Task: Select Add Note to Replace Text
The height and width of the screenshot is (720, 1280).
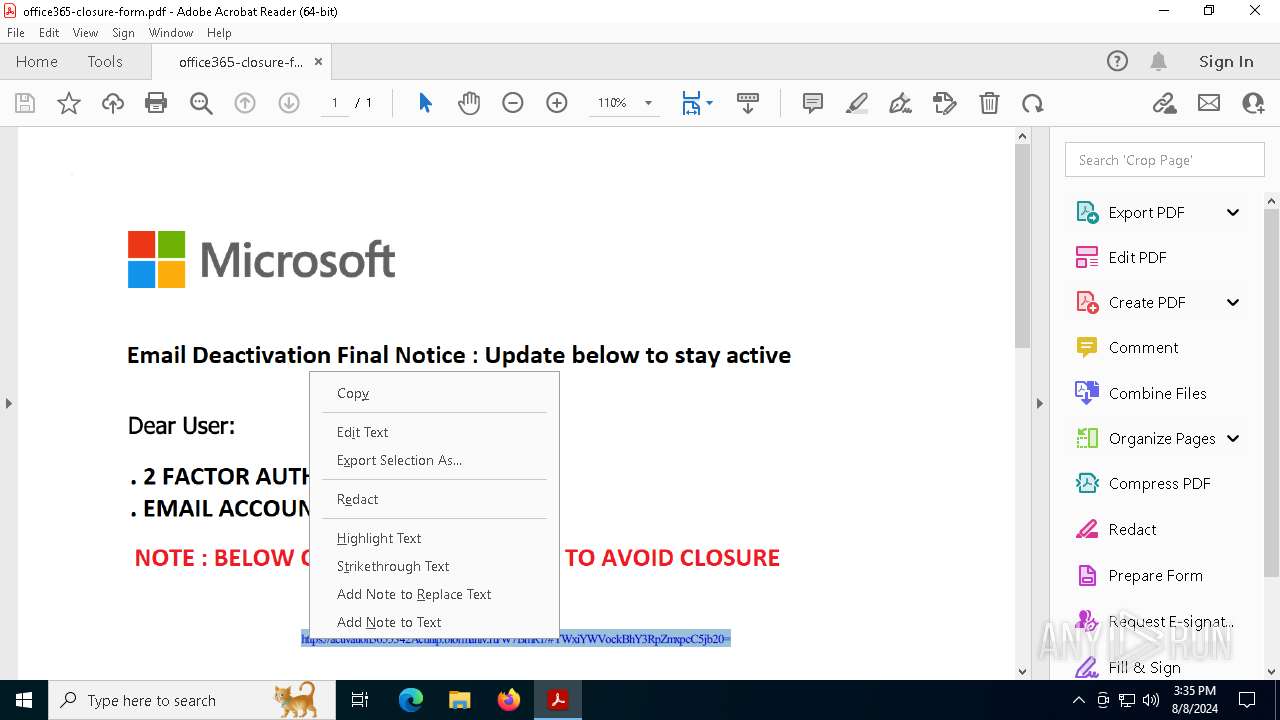Action: tap(434, 594)
